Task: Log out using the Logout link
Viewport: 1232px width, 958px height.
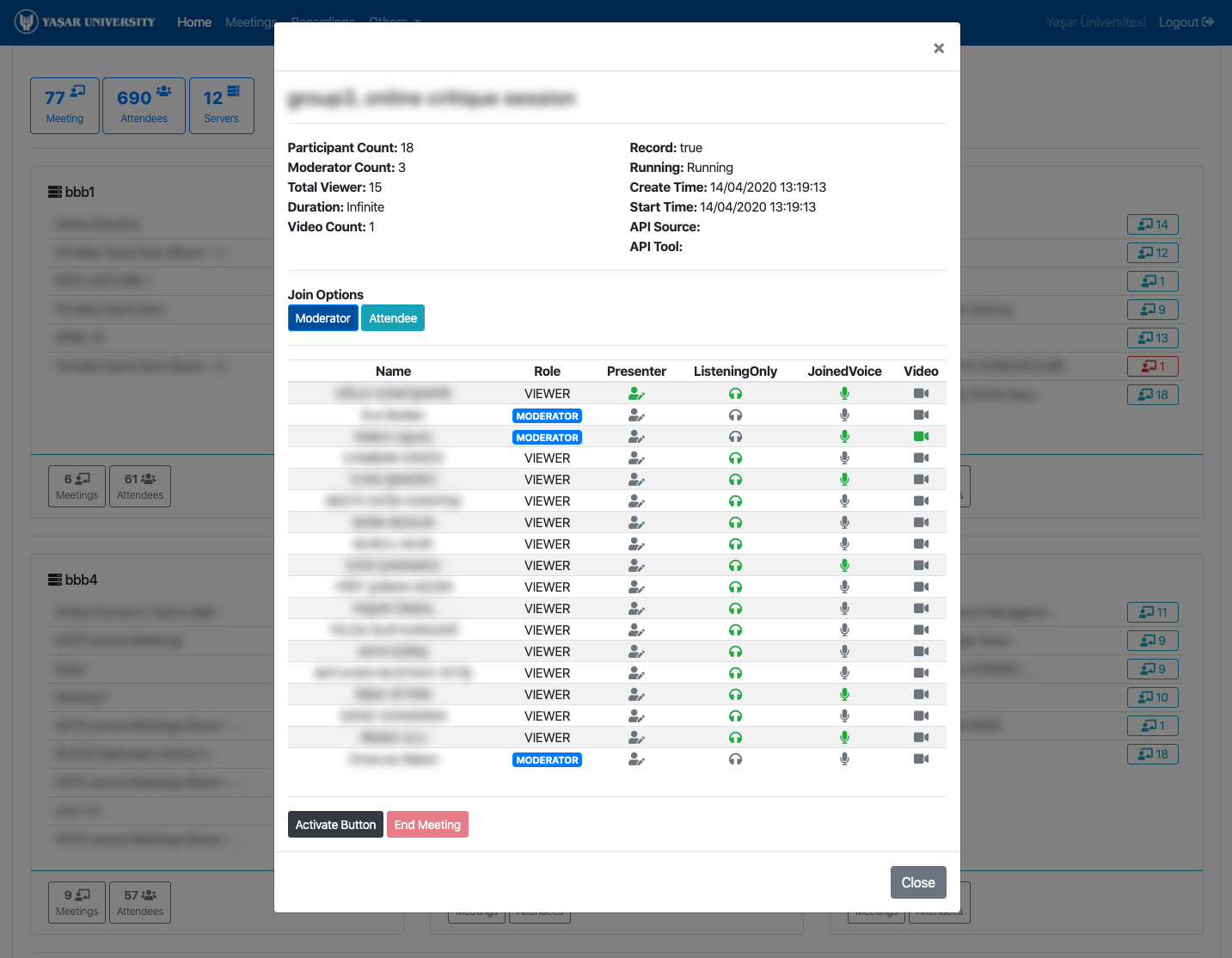Action: click(1186, 22)
